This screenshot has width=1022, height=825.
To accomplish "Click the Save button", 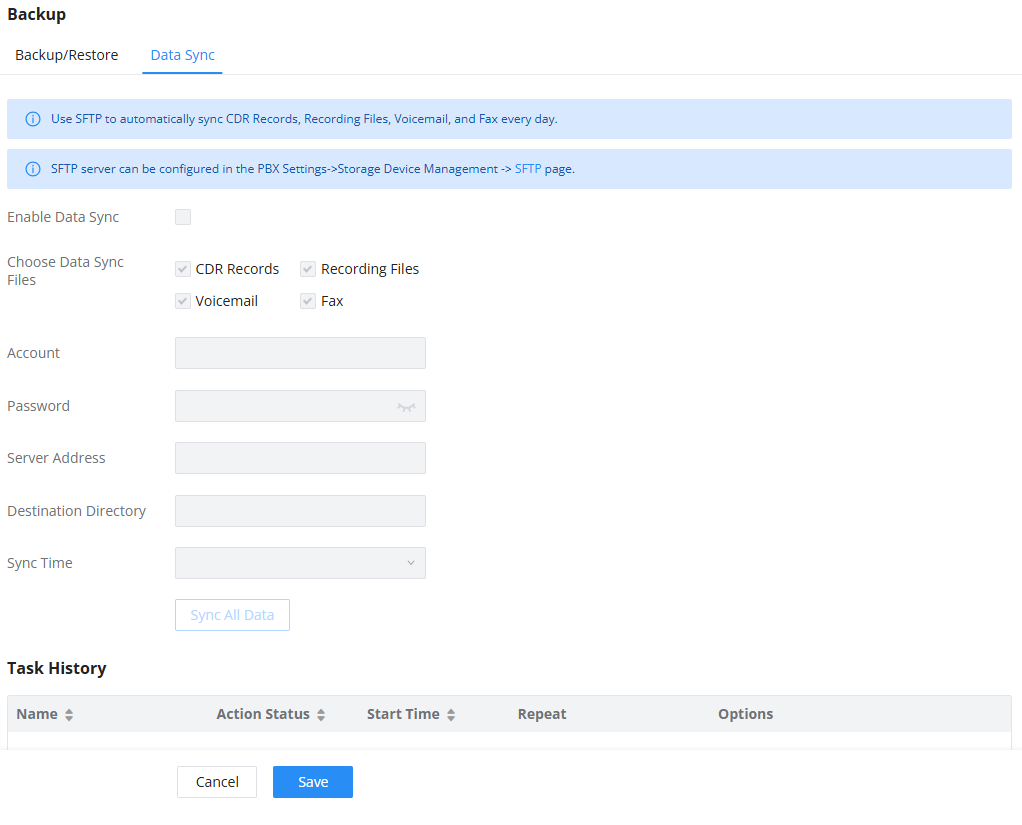I will point(313,782).
